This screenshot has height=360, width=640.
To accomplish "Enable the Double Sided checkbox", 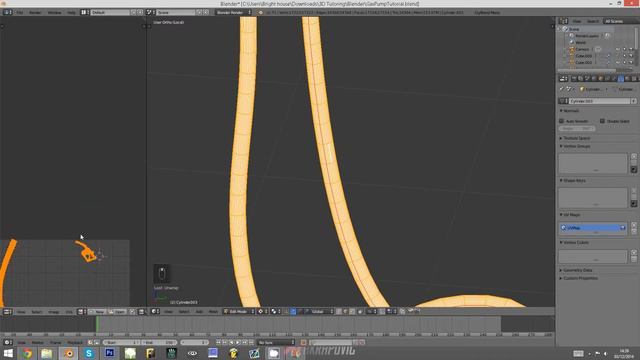I will (x=602, y=121).
